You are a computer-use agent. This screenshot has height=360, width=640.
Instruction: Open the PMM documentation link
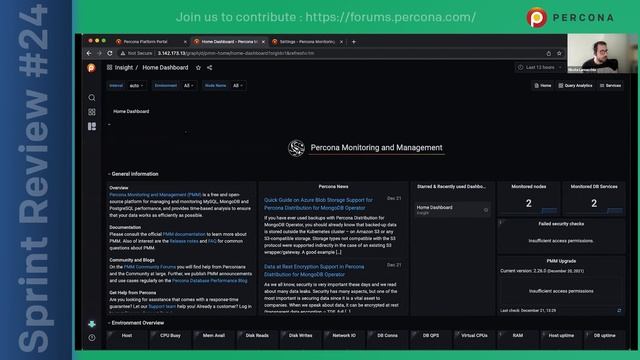click(184, 234)
